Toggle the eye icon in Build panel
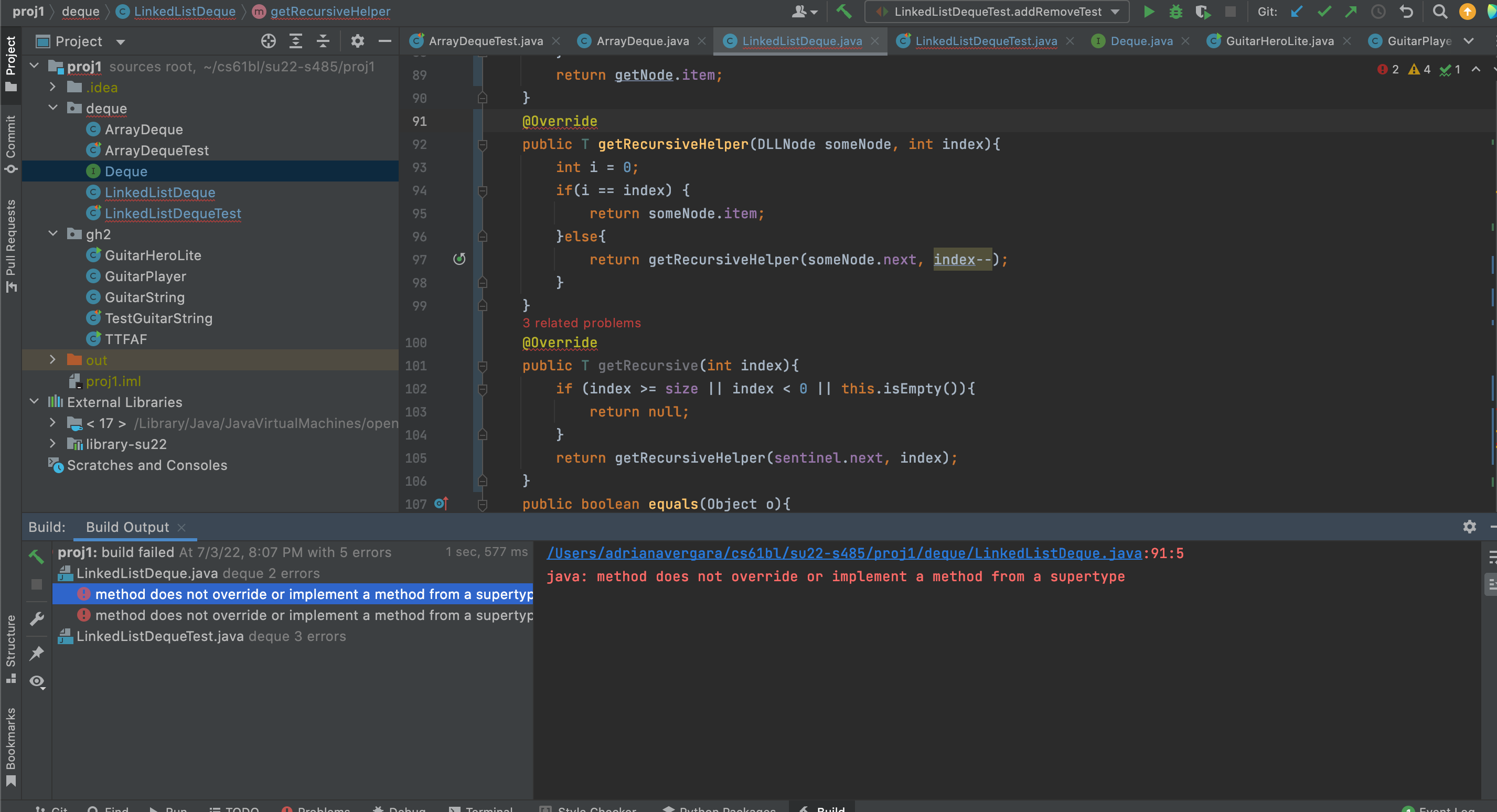 coord(37,681)
